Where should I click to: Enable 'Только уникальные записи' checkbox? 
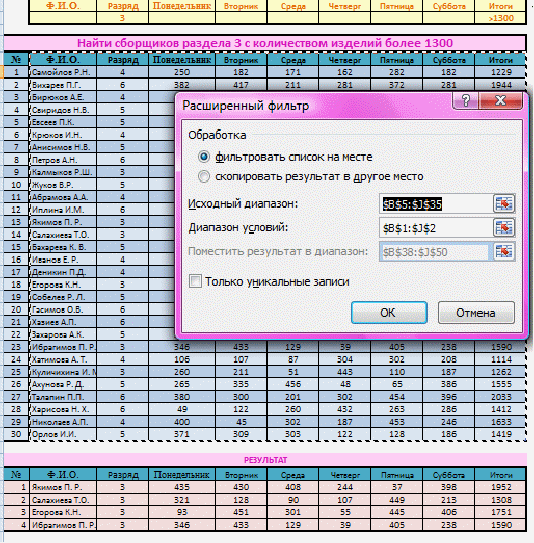[x=195, y=281]
